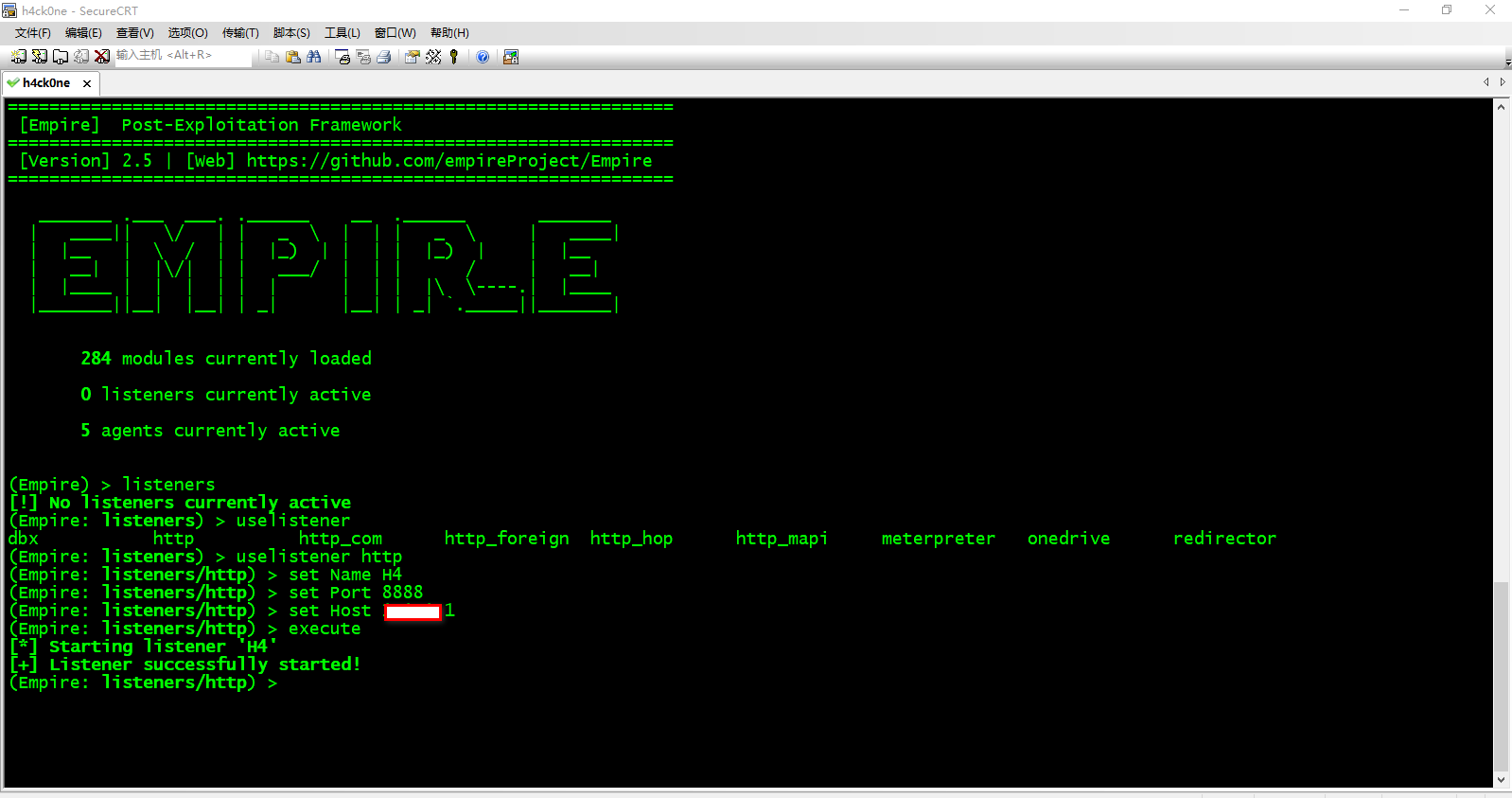
Task: Click the Print printer icon
Action: (384, 57)
